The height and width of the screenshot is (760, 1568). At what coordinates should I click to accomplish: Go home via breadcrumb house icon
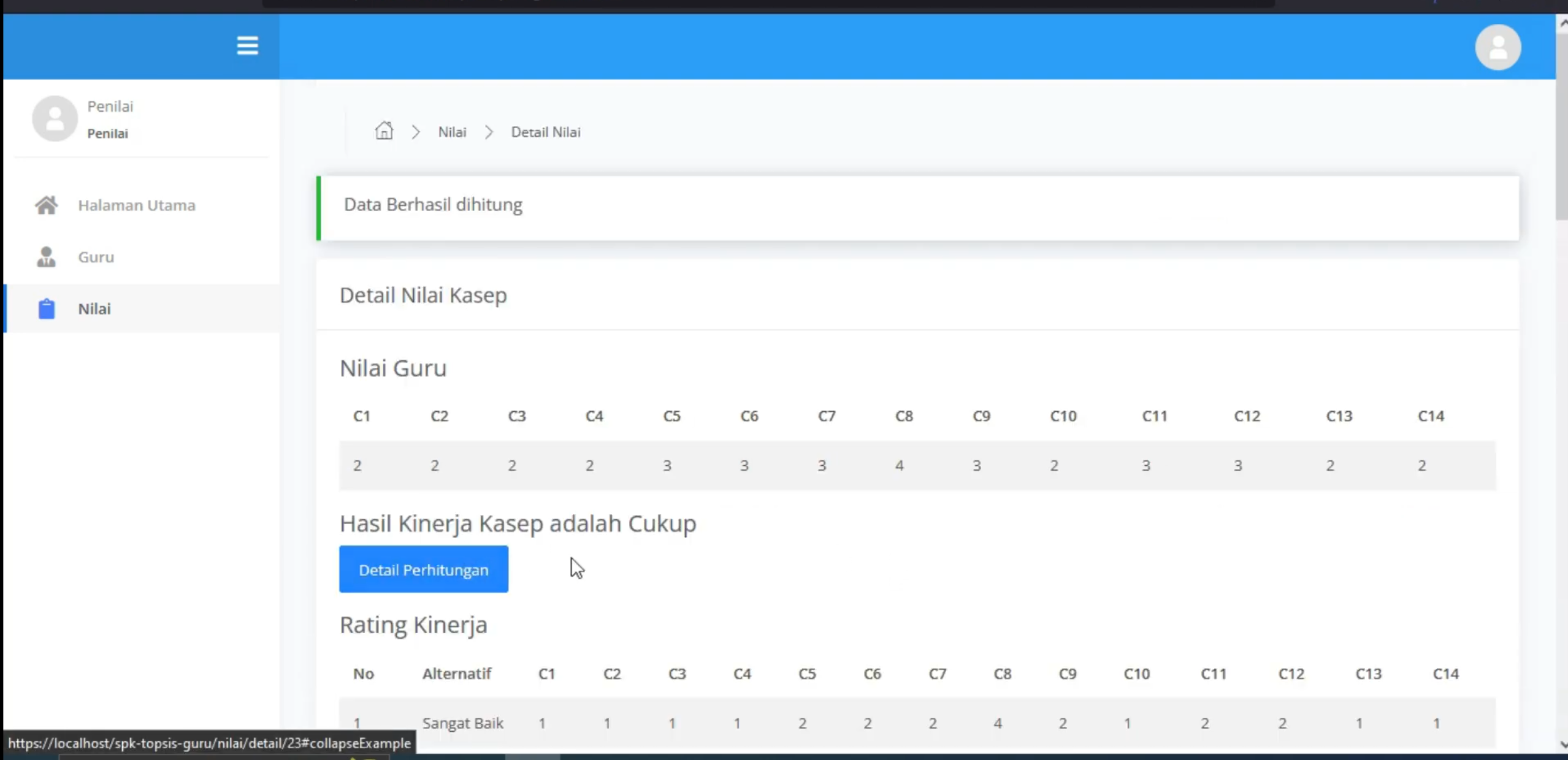click(384, 131)
